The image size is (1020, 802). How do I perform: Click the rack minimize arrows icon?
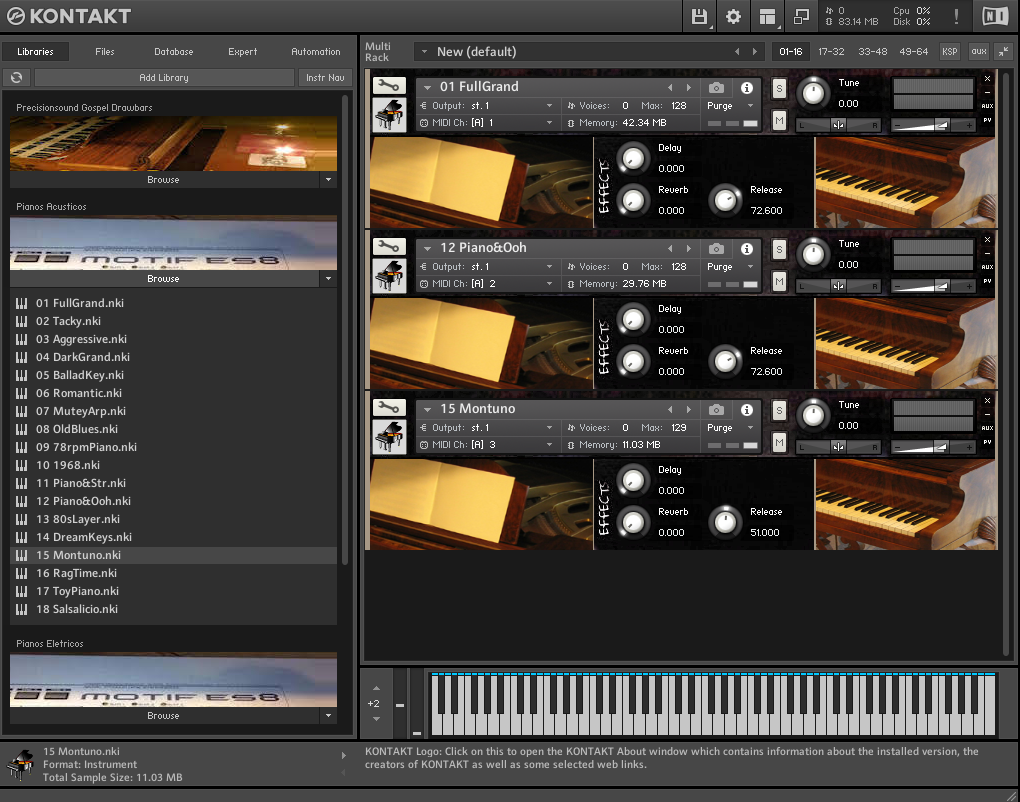[1004, 51]
